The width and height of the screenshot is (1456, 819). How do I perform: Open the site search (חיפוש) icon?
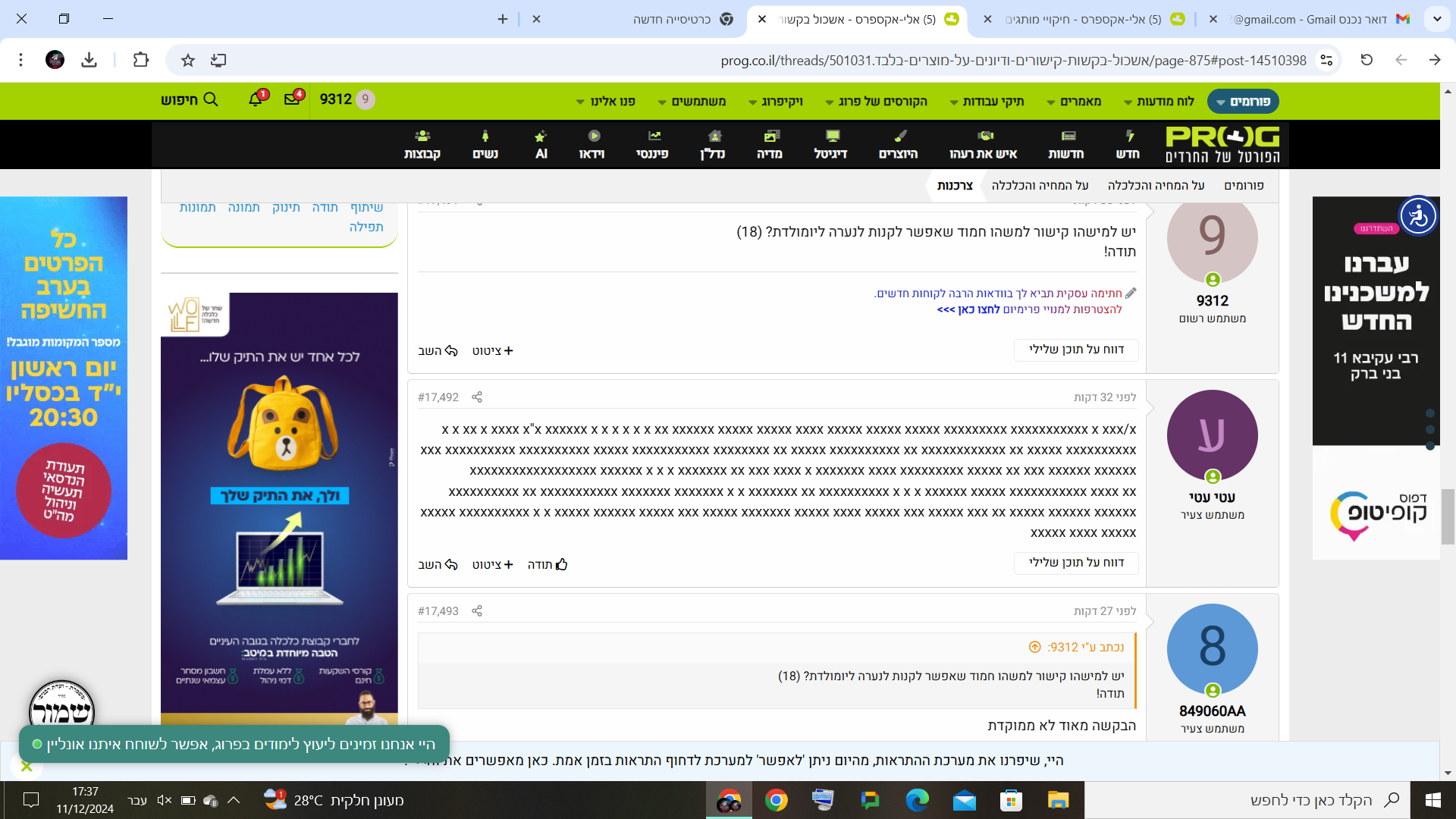(210, 99)
